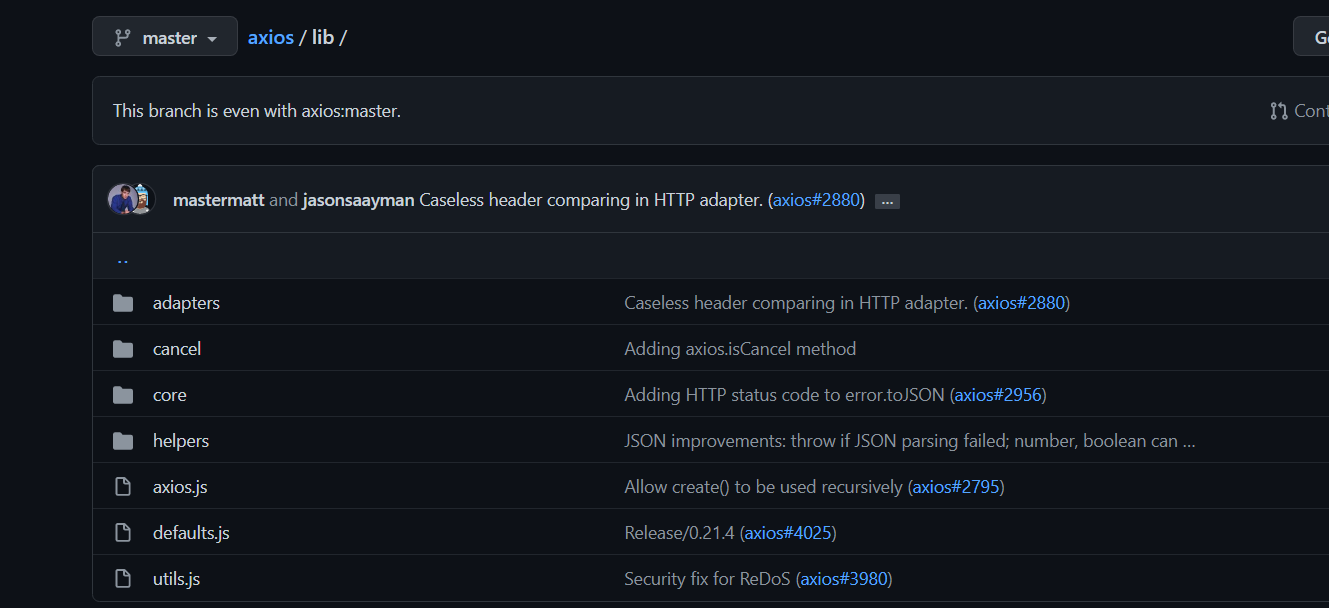Image resolution: width=1329 pixels, height=608 pixels.
Task: Click the core folder icon
Action: [123, 395]
